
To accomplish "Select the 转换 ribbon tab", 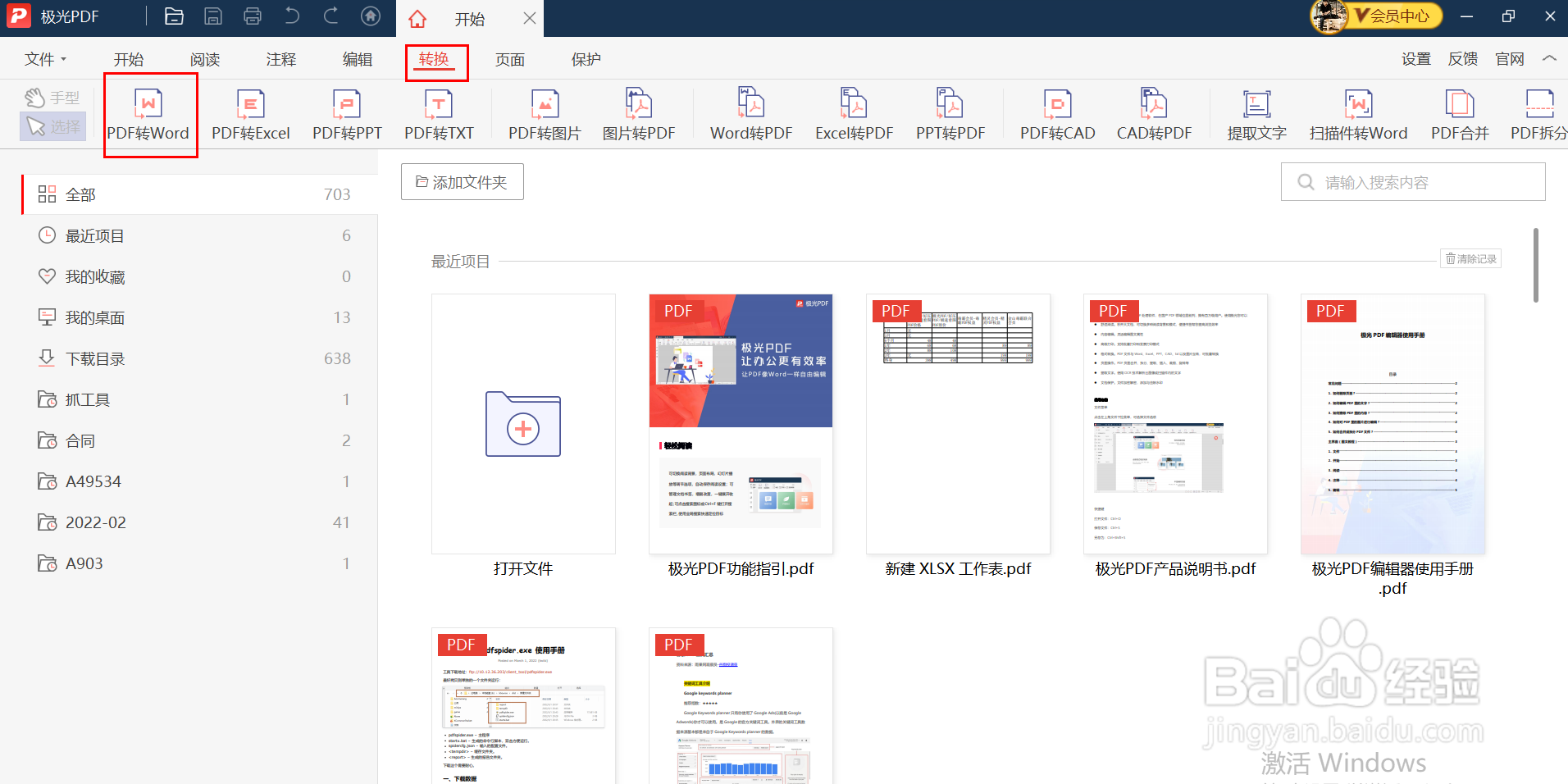I will [435, 59].
